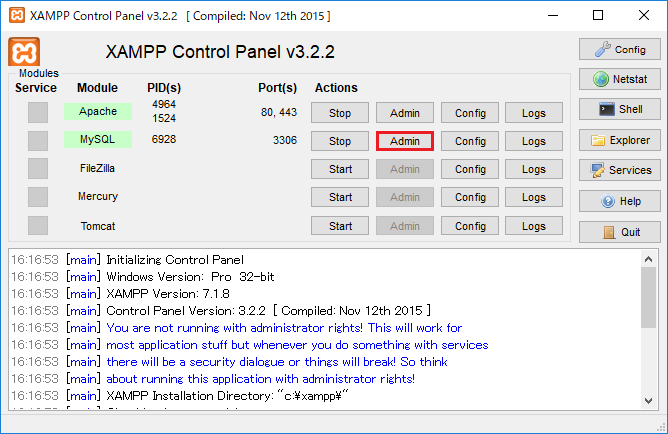Toggle the Apache service checkbox
Image resolution: width=668 pixels, height=434 pixels.
point(38,112)
